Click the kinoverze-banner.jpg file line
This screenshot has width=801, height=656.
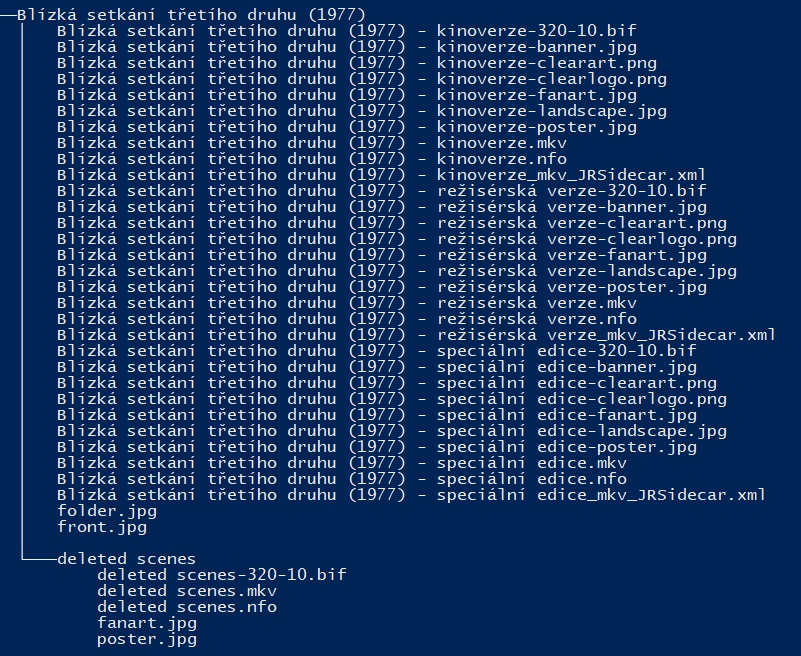tap(346, 47)
